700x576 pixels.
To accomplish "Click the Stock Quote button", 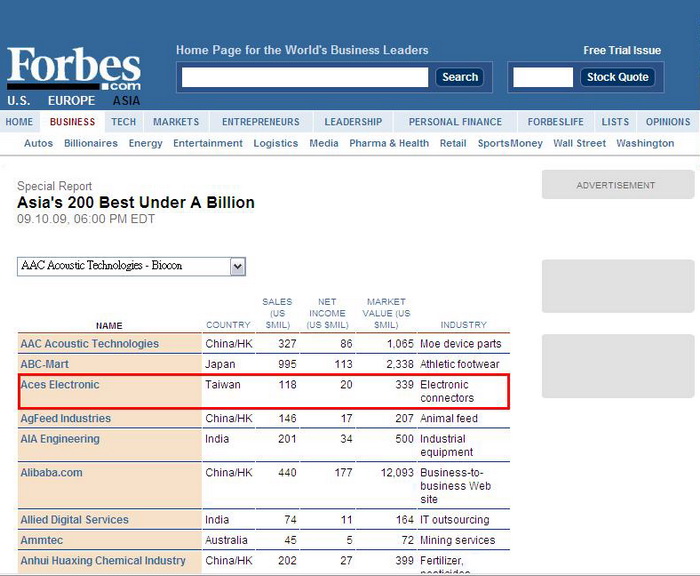I will tap(618, 77).
